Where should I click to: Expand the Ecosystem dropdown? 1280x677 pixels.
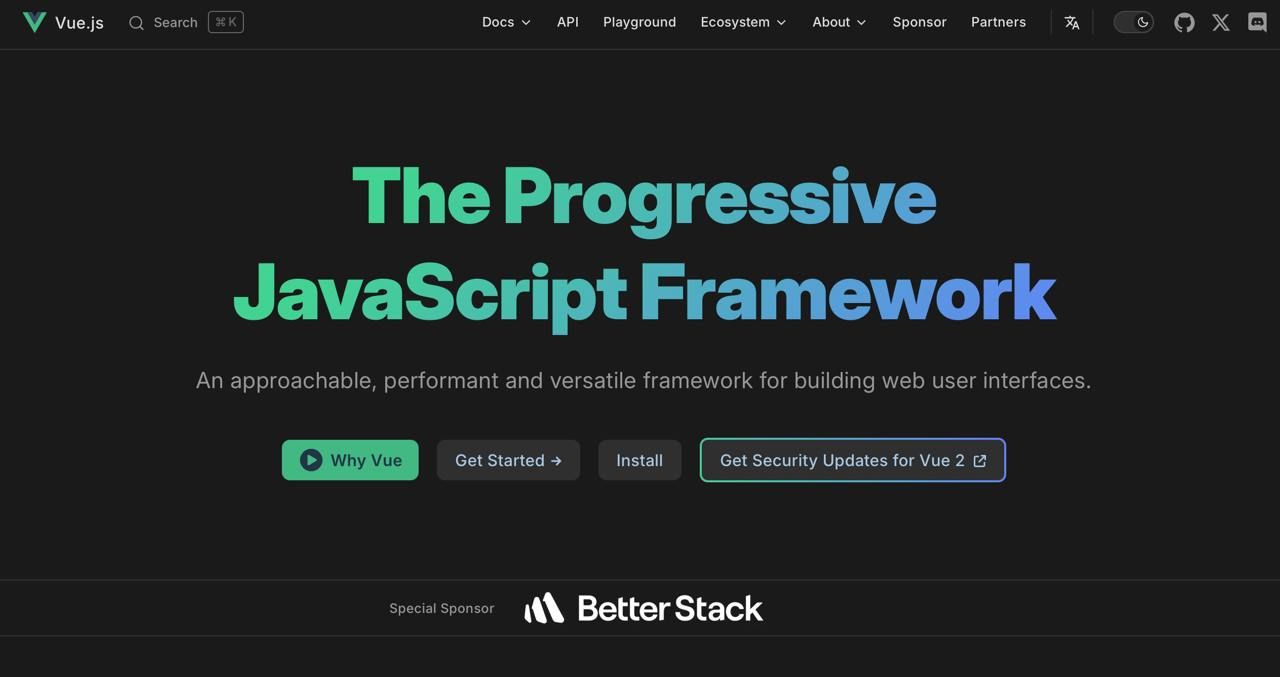(743, 22)
